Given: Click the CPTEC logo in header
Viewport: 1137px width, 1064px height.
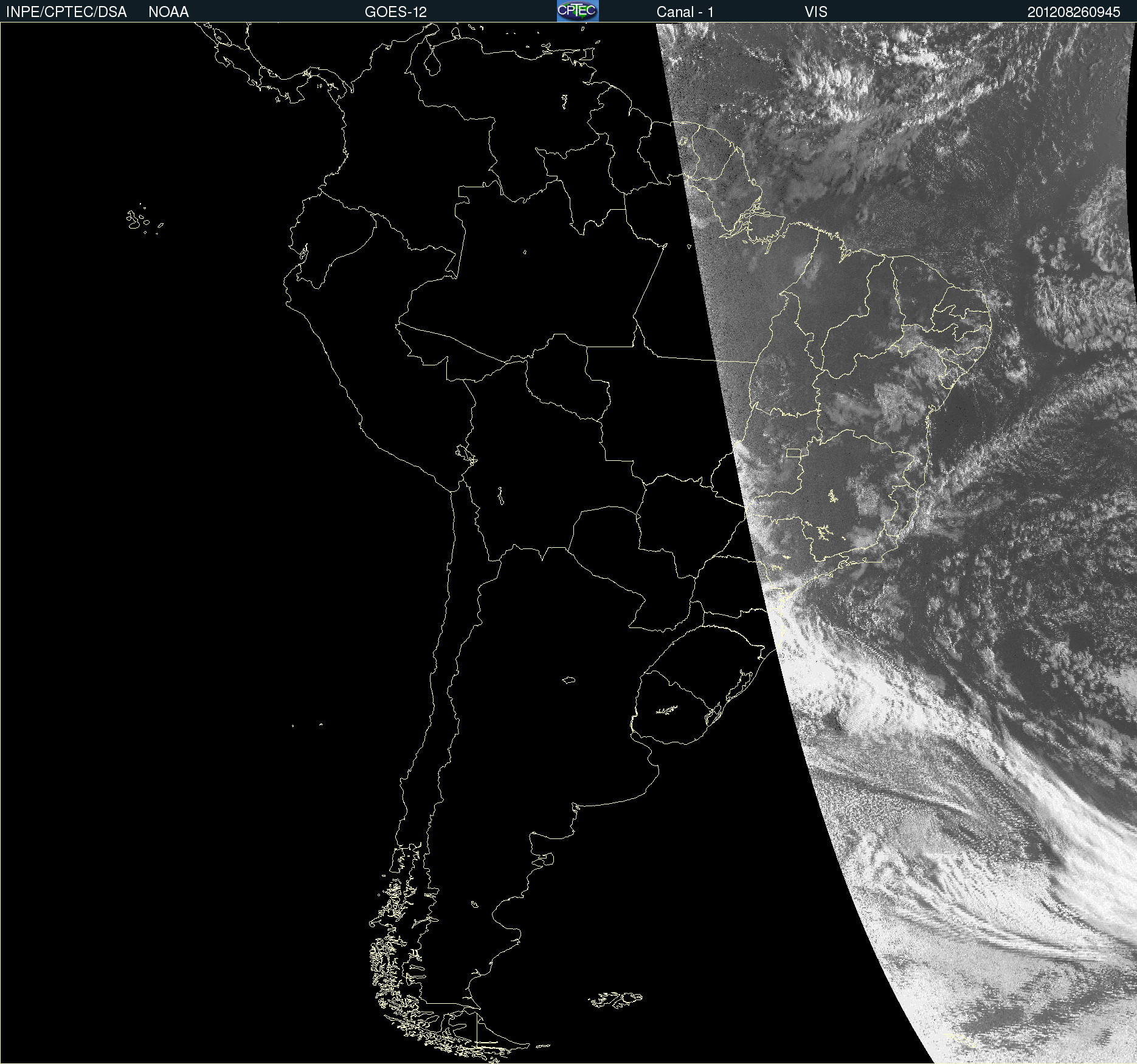Looking at the screenshot, I should (x=578, y=11).
